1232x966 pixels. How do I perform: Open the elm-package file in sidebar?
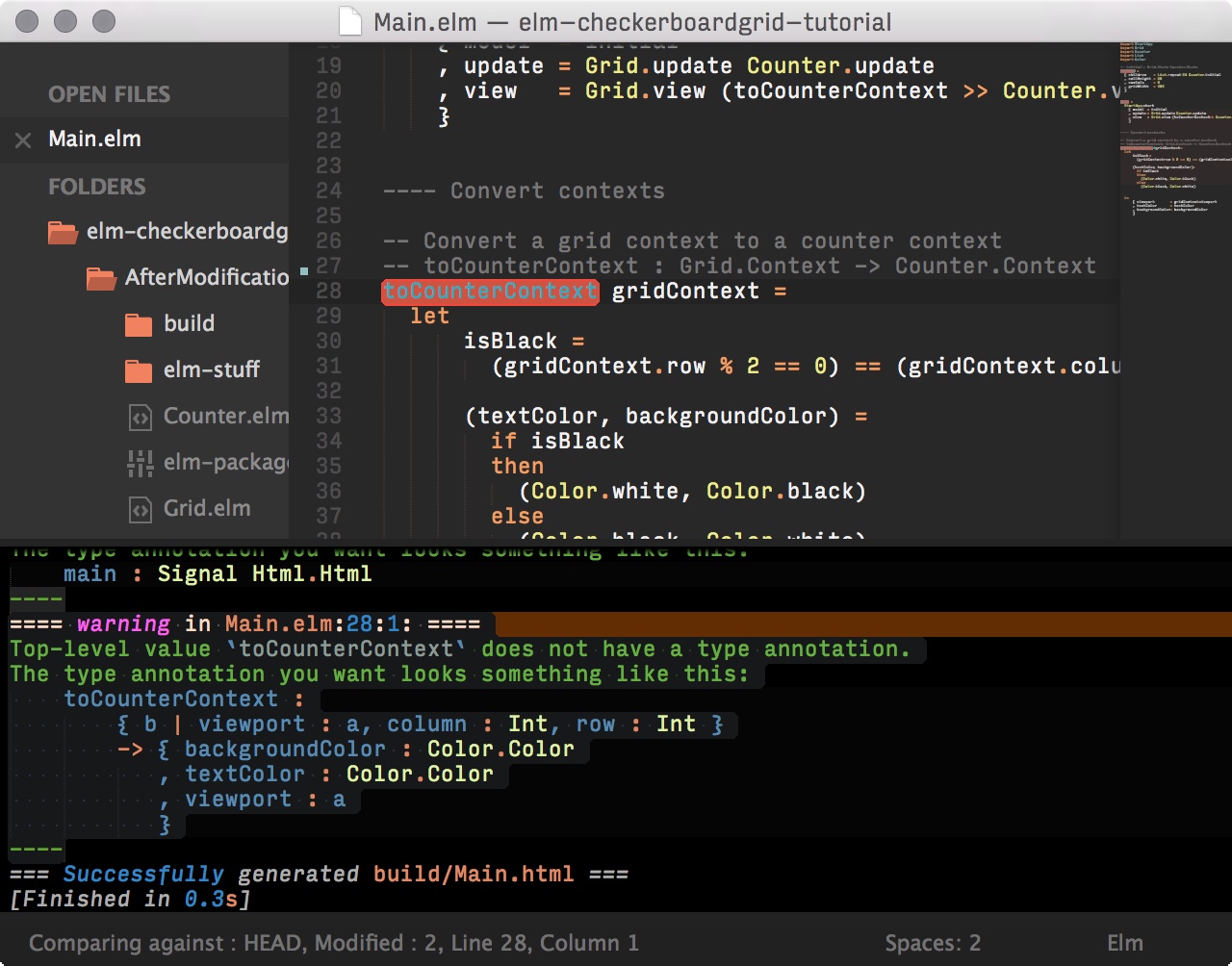(226, 463)
